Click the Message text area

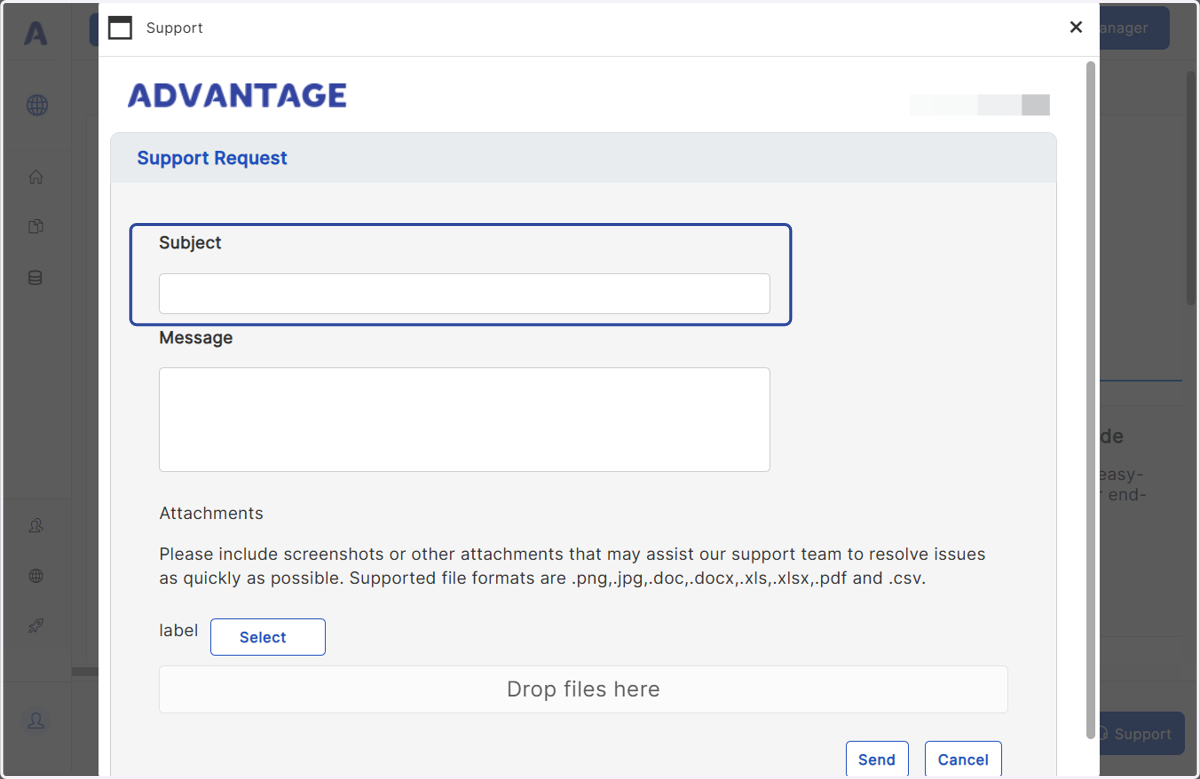click(x=464, y=419)
